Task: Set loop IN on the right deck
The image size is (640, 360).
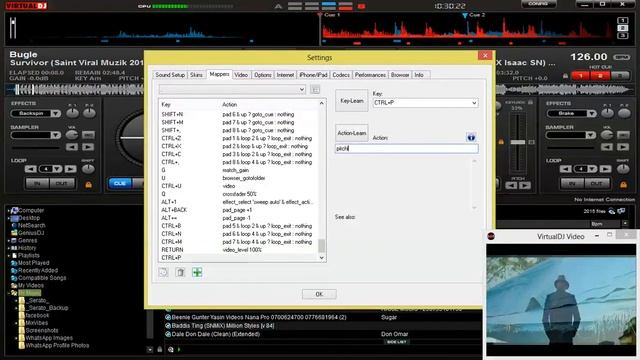Action: click(x=572, y=184)
